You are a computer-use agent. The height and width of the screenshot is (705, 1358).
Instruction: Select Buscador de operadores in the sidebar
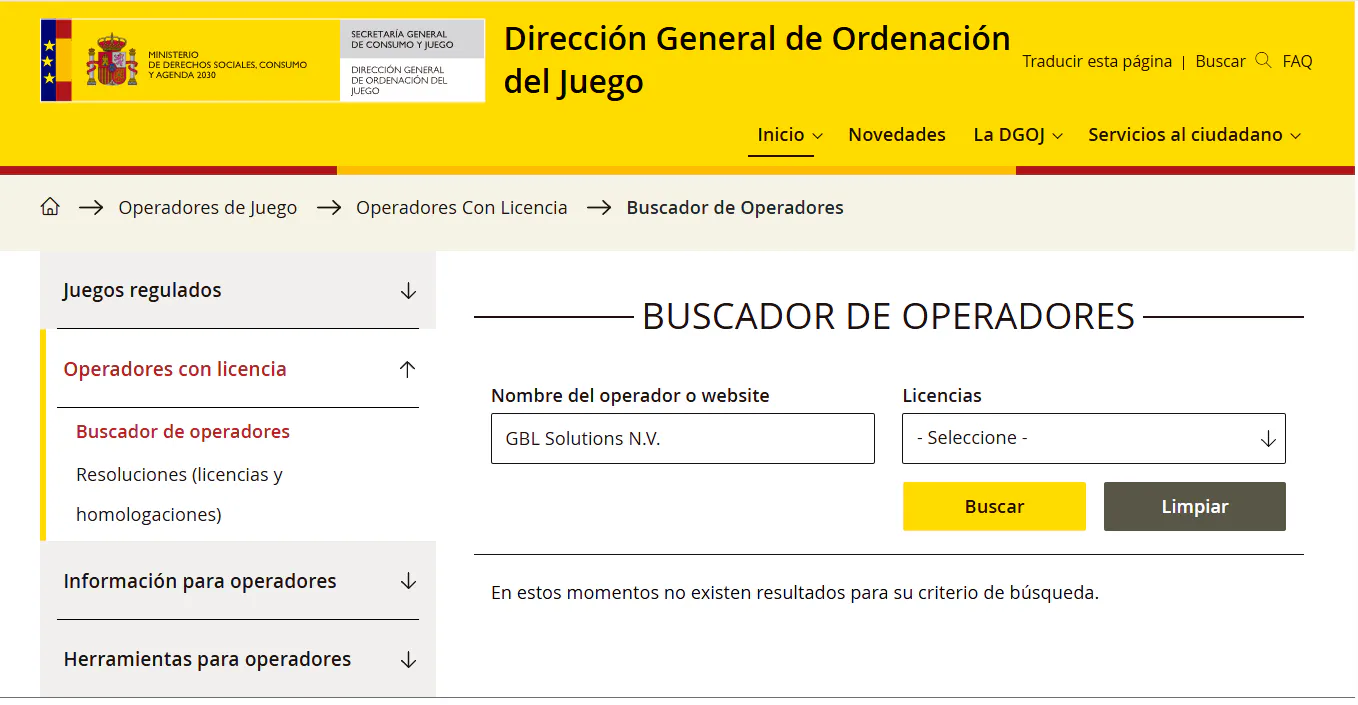point(183,431)
